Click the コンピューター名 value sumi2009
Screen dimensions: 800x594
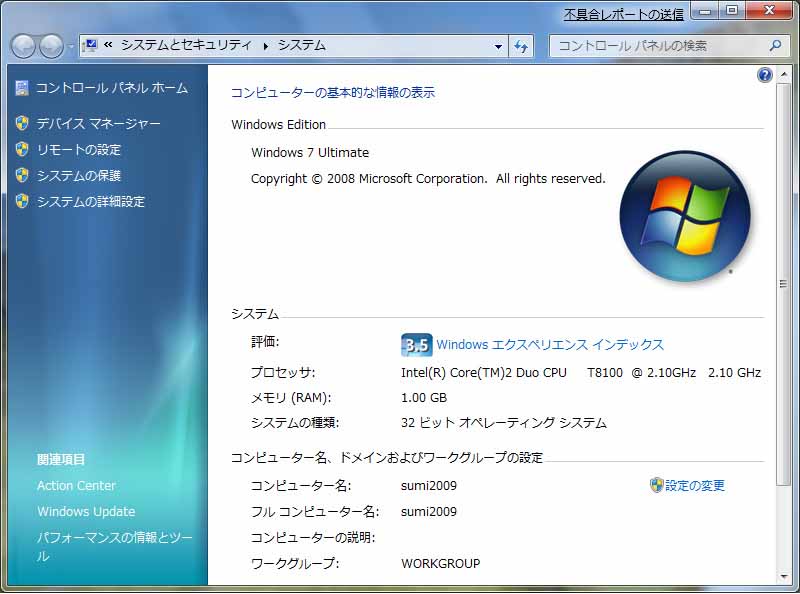(429, 486)
